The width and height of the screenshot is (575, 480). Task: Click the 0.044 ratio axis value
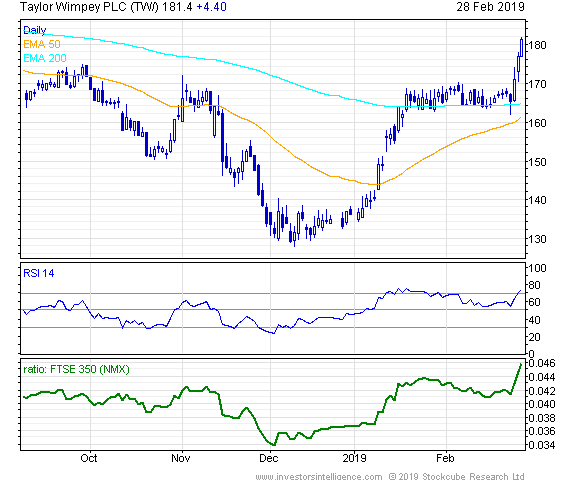(x=542, y=377)
